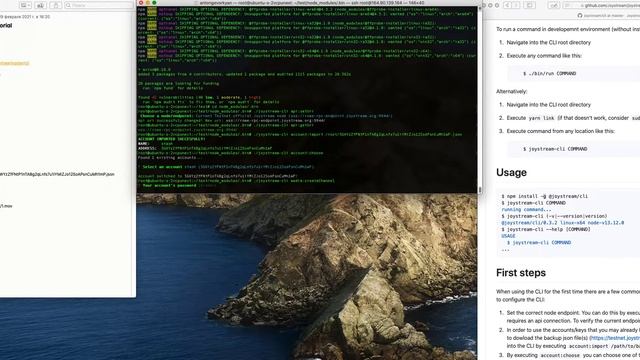Viewport: 640px width, 360px height.
Task: Select the GitHub tab in Safari
Action: click(x=608, y=16)
